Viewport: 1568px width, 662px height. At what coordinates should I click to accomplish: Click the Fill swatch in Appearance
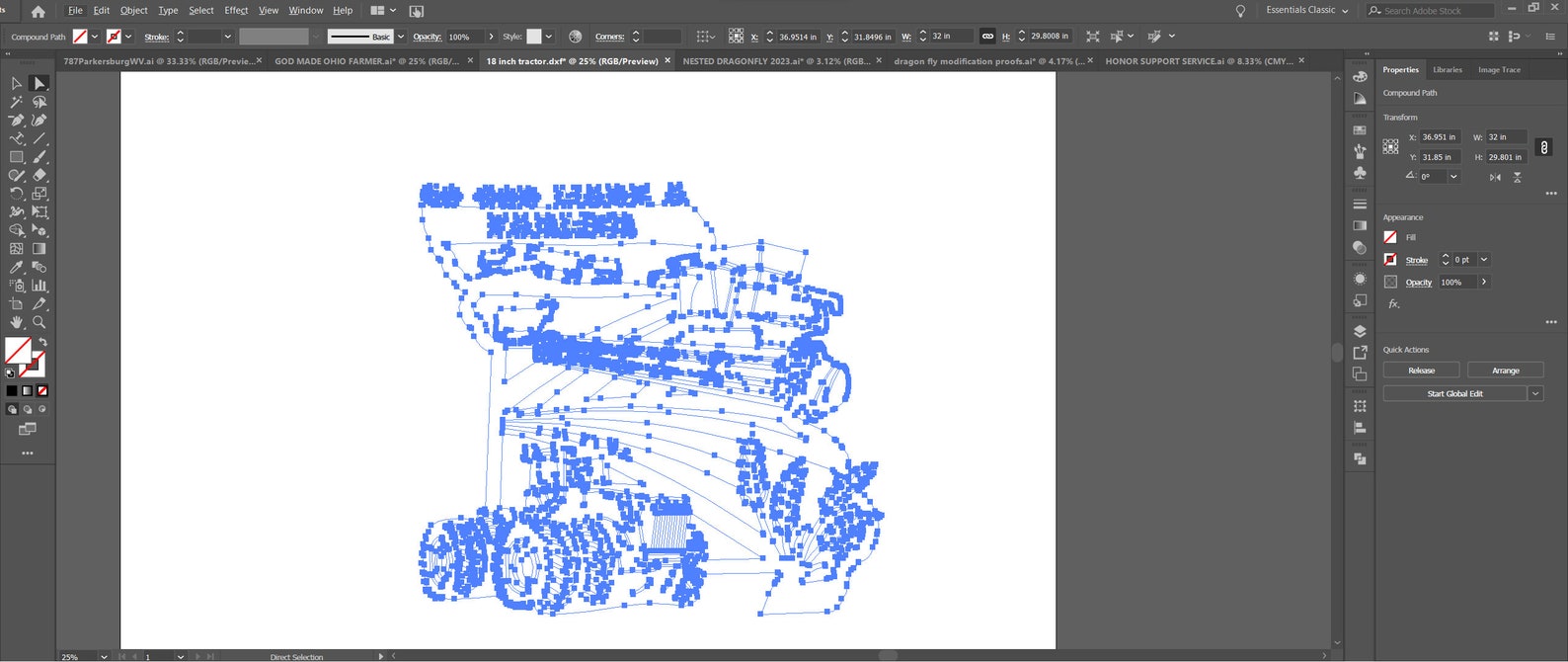click(1390, 237)
